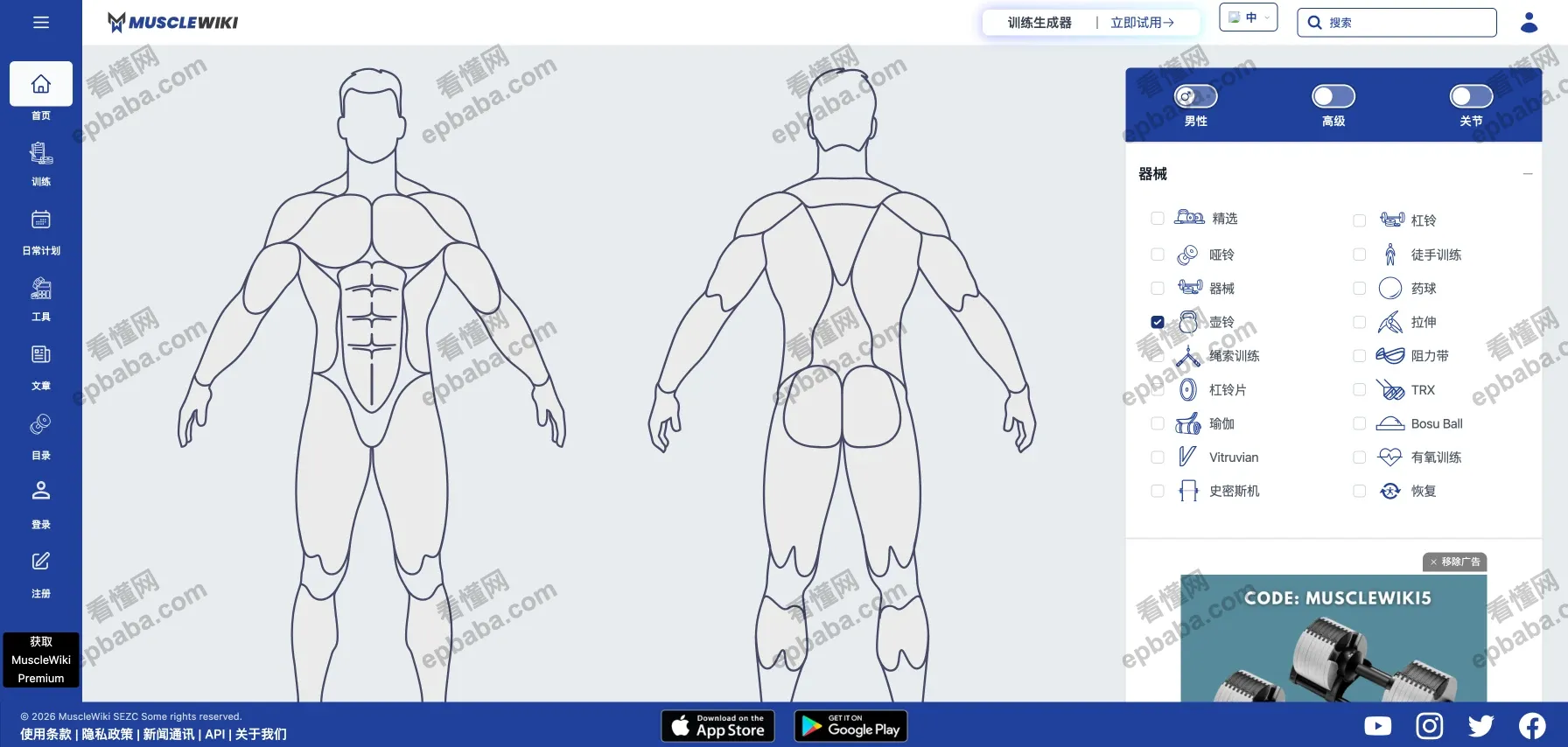Click the 壶铃 kettlebell icon
1568x747 pixels.
click(1188, 322)
